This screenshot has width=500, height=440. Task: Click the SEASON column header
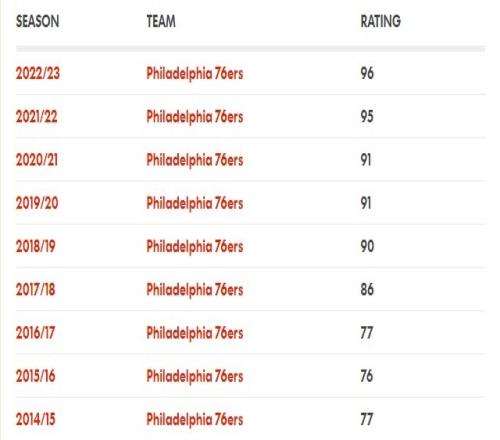(38, 21)
